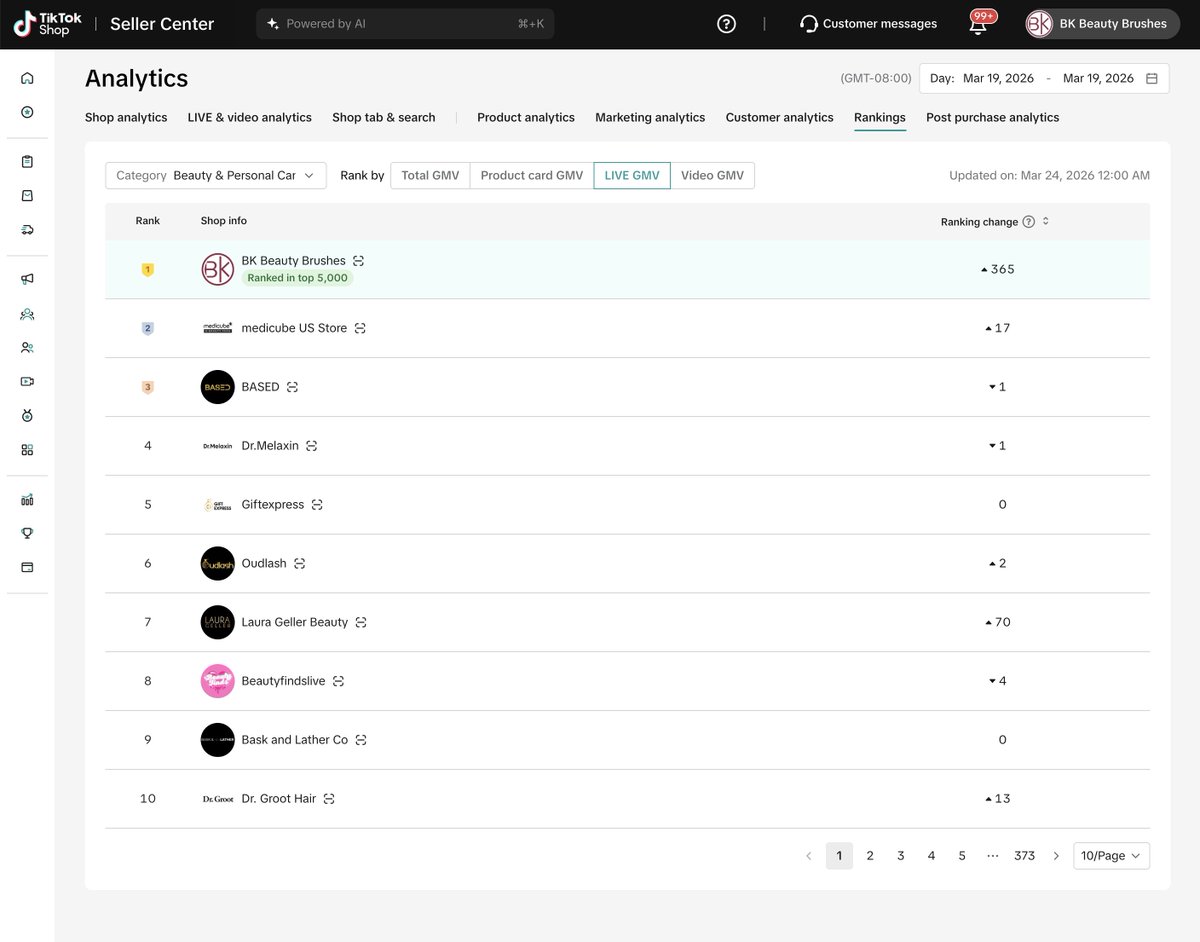Go to page 4 of rankings
The height and width of the screenshot is (942, 1200).
pos(932,856)
